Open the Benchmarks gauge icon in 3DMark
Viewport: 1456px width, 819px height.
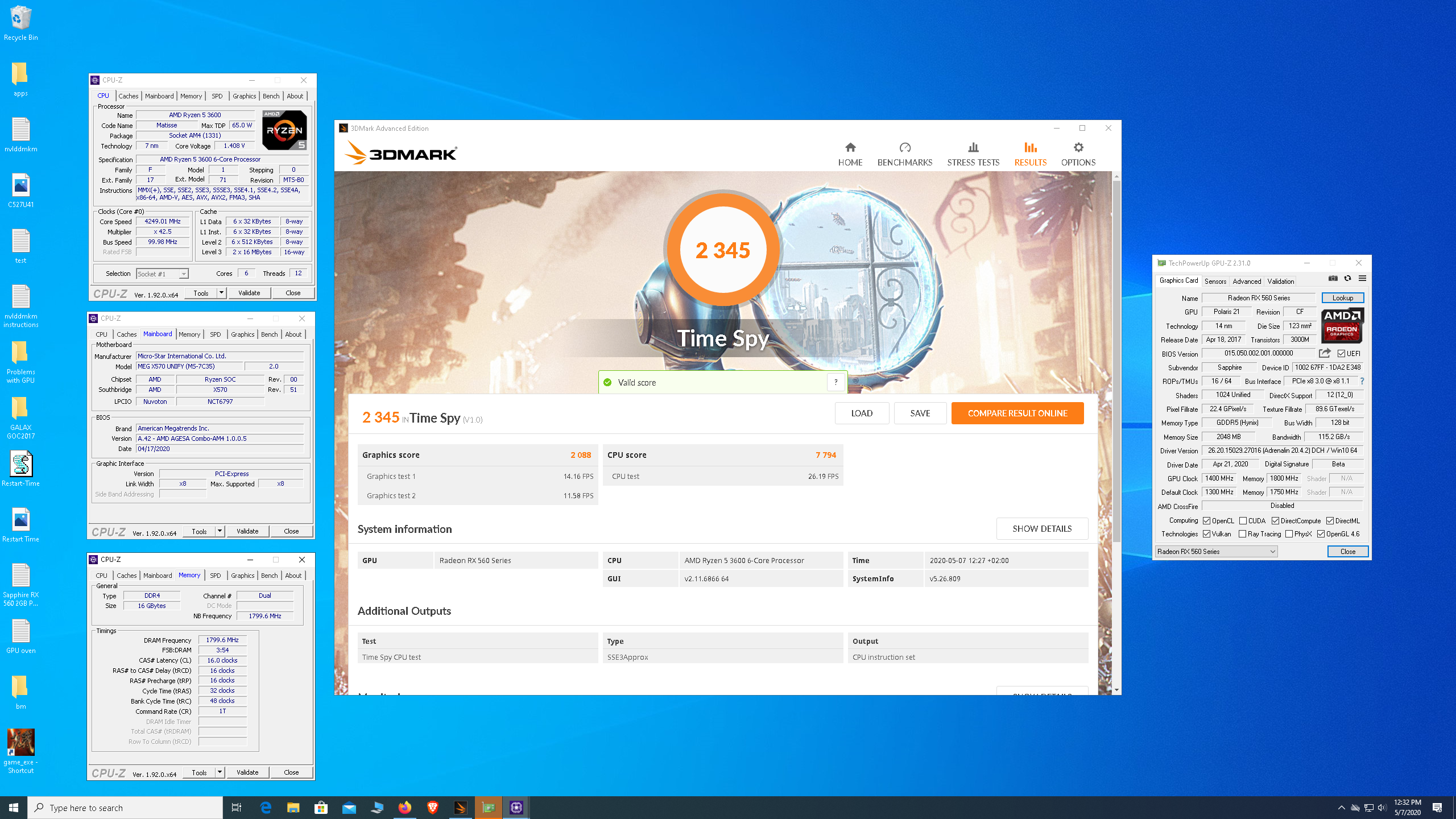[x=905, y=148]
